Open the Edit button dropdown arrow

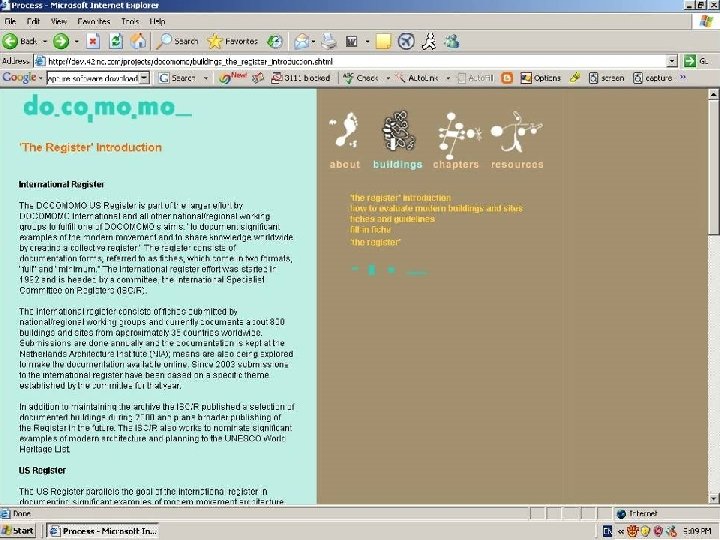pyautogui.click(x=367, y=42)
